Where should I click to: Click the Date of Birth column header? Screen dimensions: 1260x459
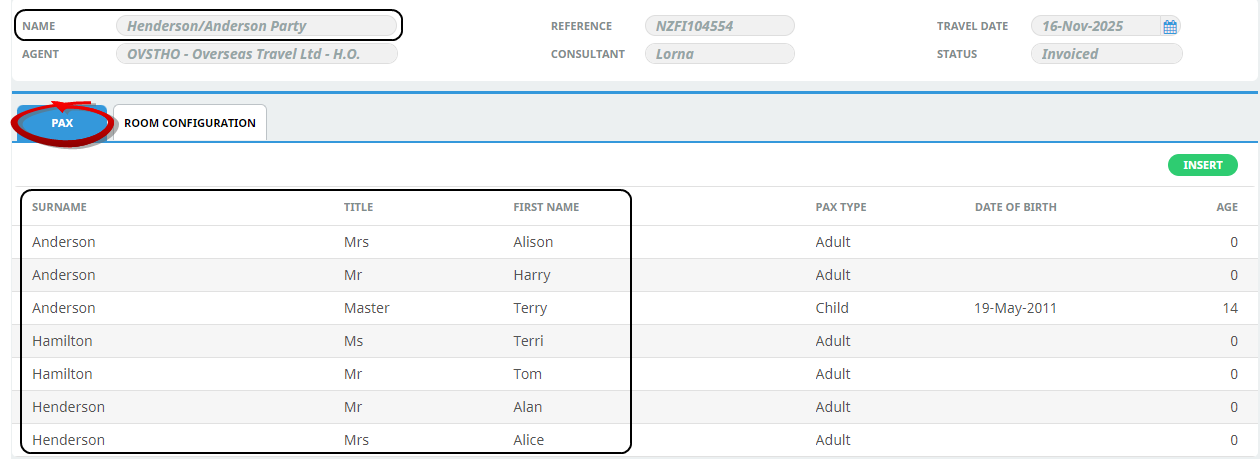[x=1015, y=207]
